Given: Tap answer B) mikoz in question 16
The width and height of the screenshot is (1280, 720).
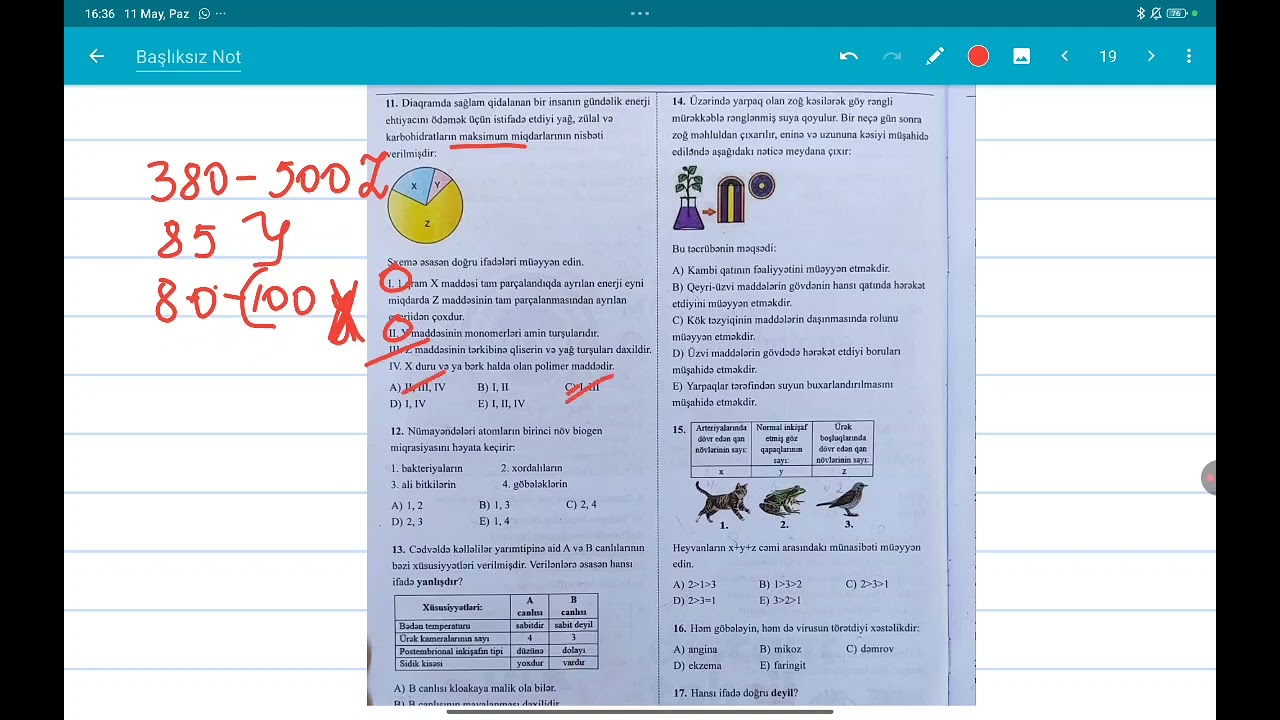Looking at the screenshot, I should tap(780, 649).
